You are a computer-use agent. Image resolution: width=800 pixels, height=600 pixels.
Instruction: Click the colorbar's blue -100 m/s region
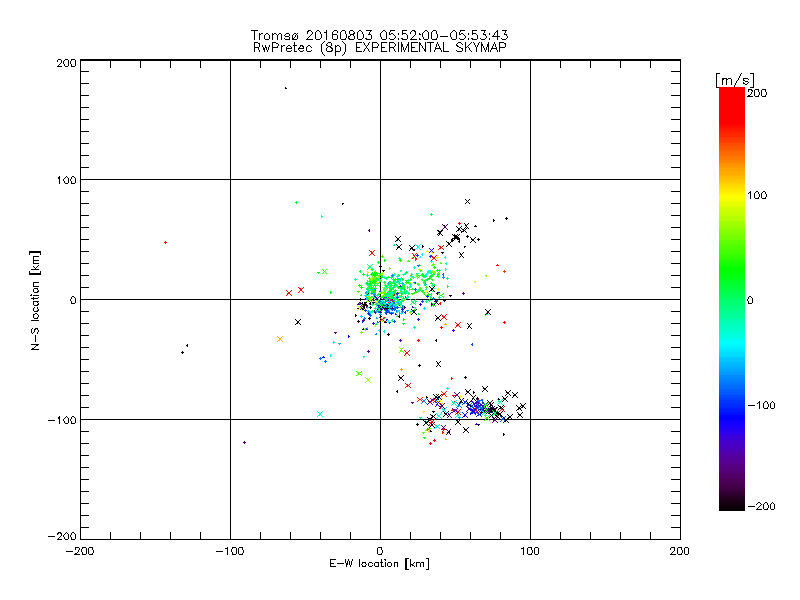tap(732, 405)
